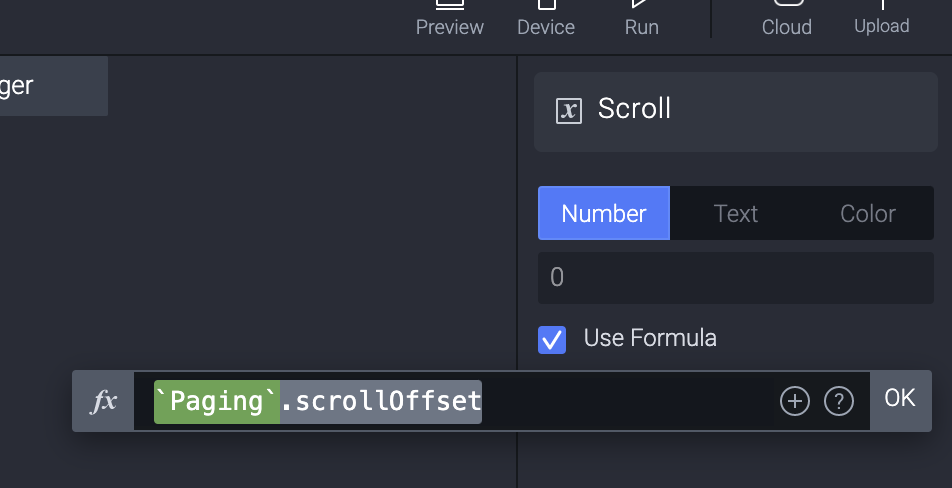Click the fx formula icon
Viewport: 952px width, 488px height.
[x=104, y=401]
